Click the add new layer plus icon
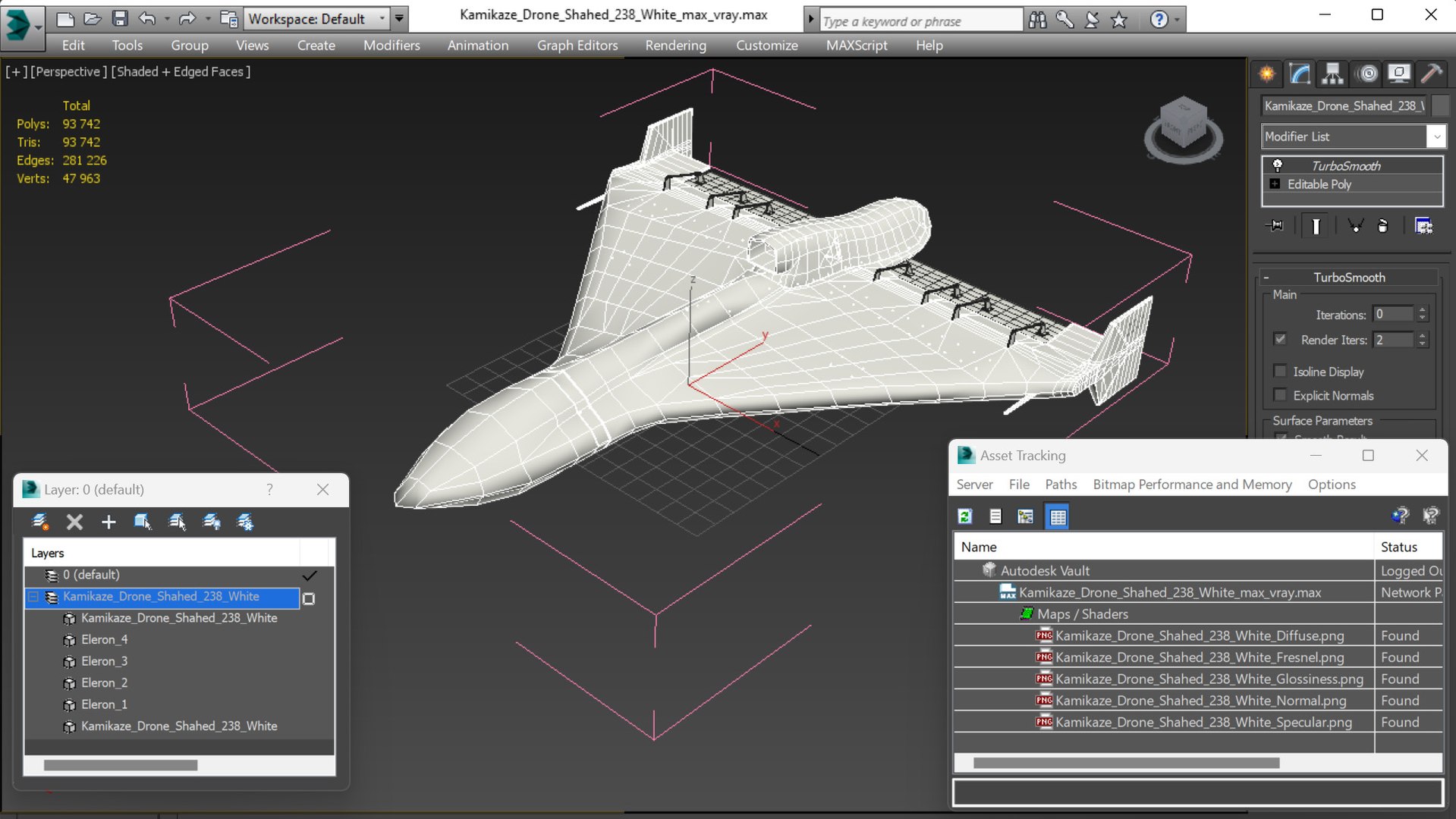Image resolution: width=1456 pixels, height=819 pixels. click(108, 522)
